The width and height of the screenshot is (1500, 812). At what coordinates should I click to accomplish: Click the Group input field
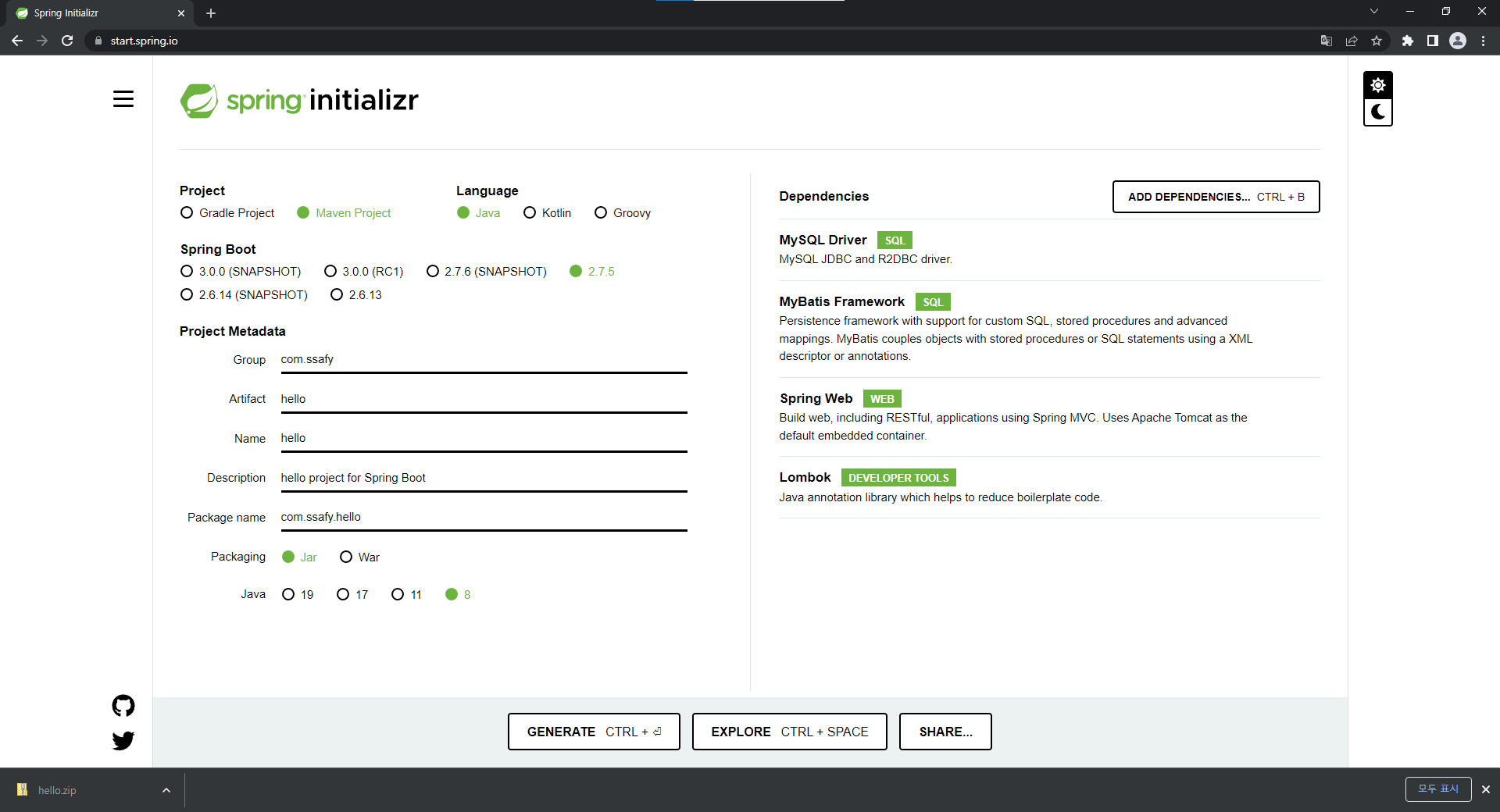pyautogui.click(x=484, y=360)
